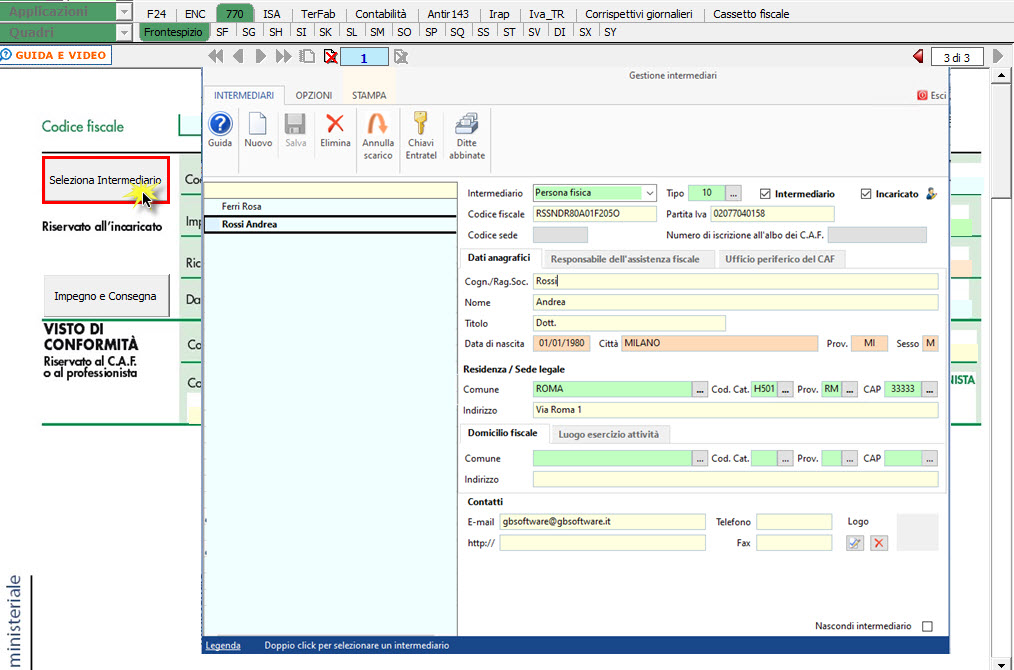
Task: Switch to Luogo esercizio attività tab
Action: (609, 434)
